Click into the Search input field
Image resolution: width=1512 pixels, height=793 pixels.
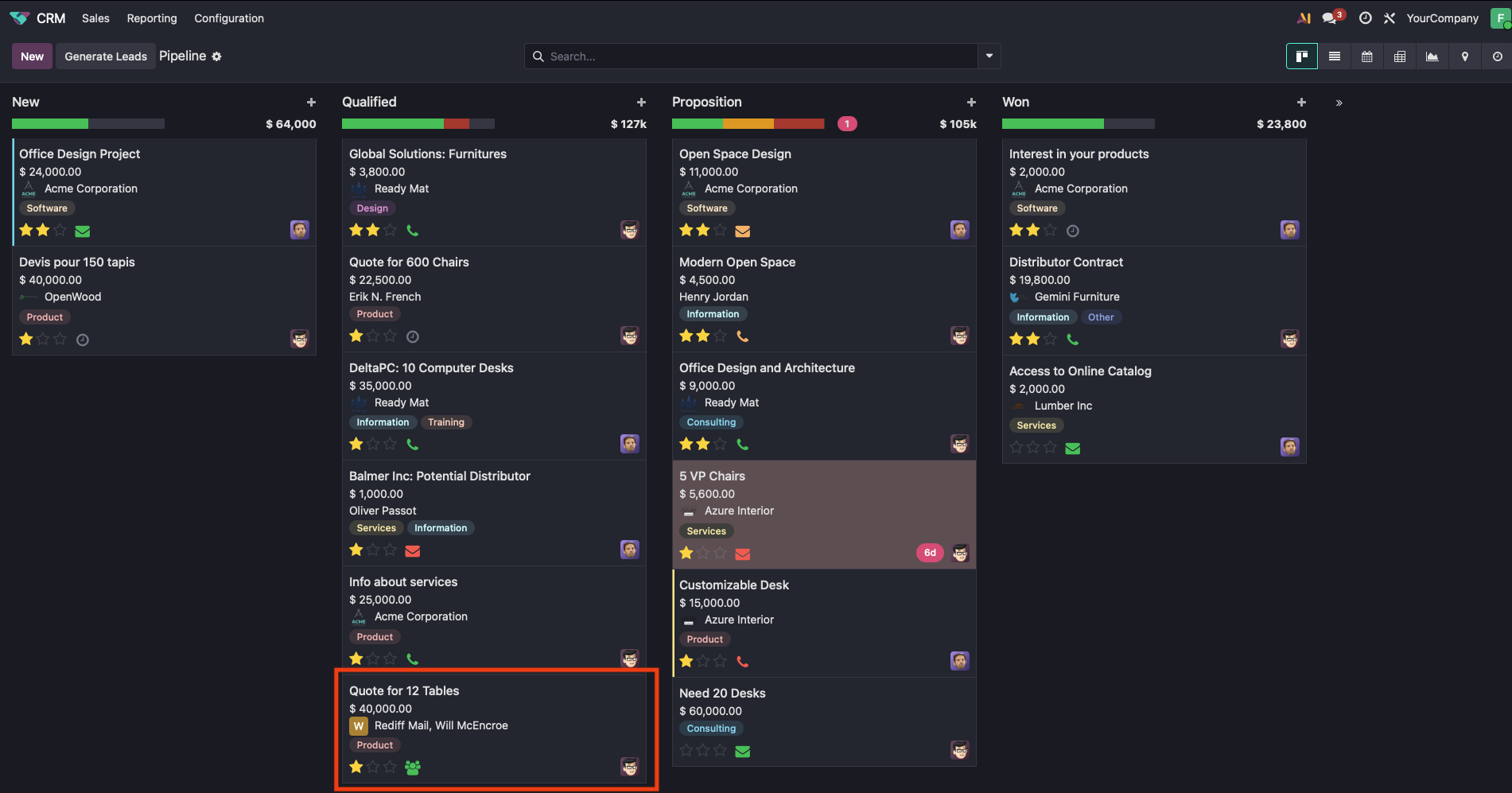tap(756, 56)
